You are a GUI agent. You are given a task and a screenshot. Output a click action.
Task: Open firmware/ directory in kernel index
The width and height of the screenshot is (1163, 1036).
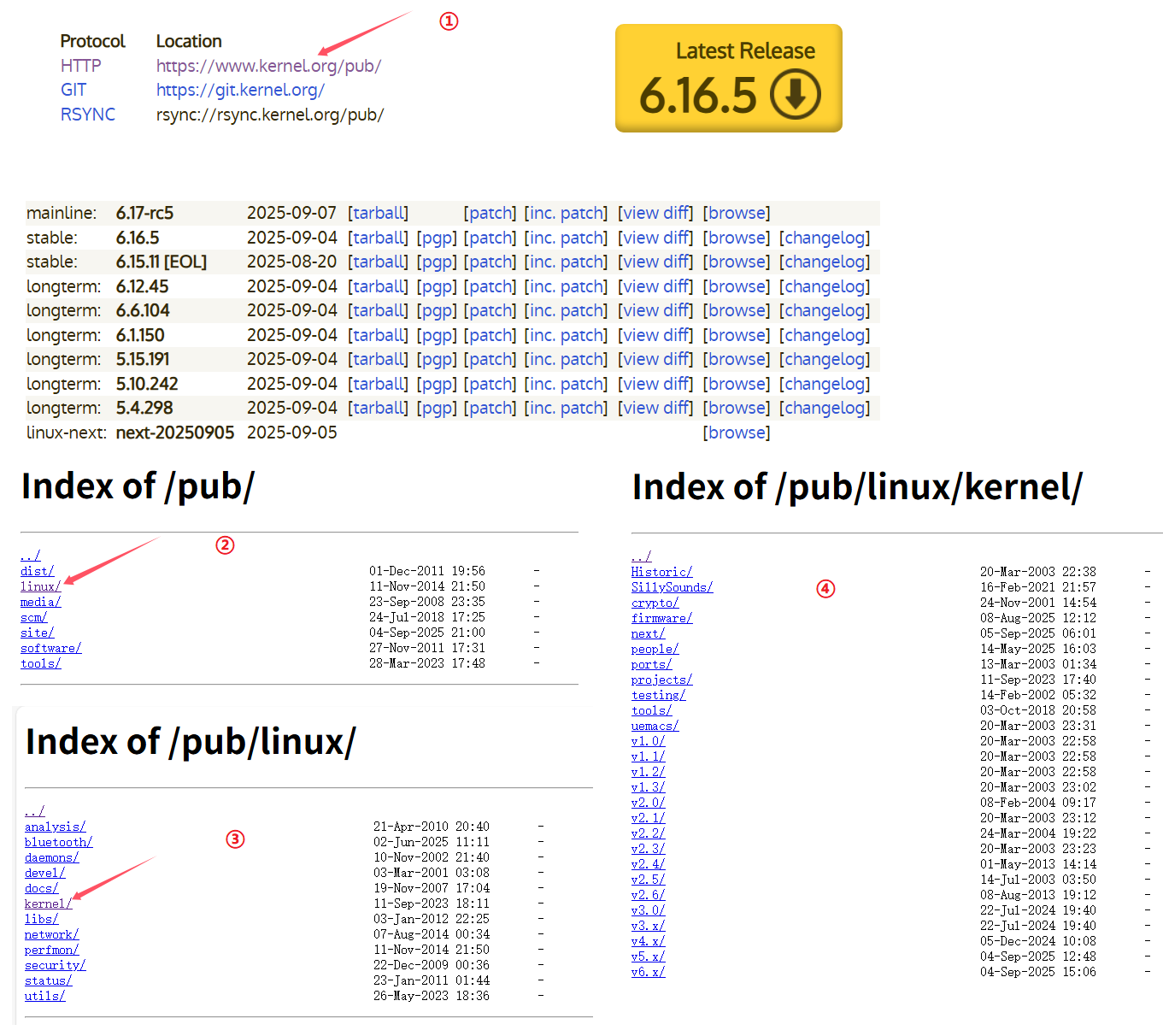661,618
